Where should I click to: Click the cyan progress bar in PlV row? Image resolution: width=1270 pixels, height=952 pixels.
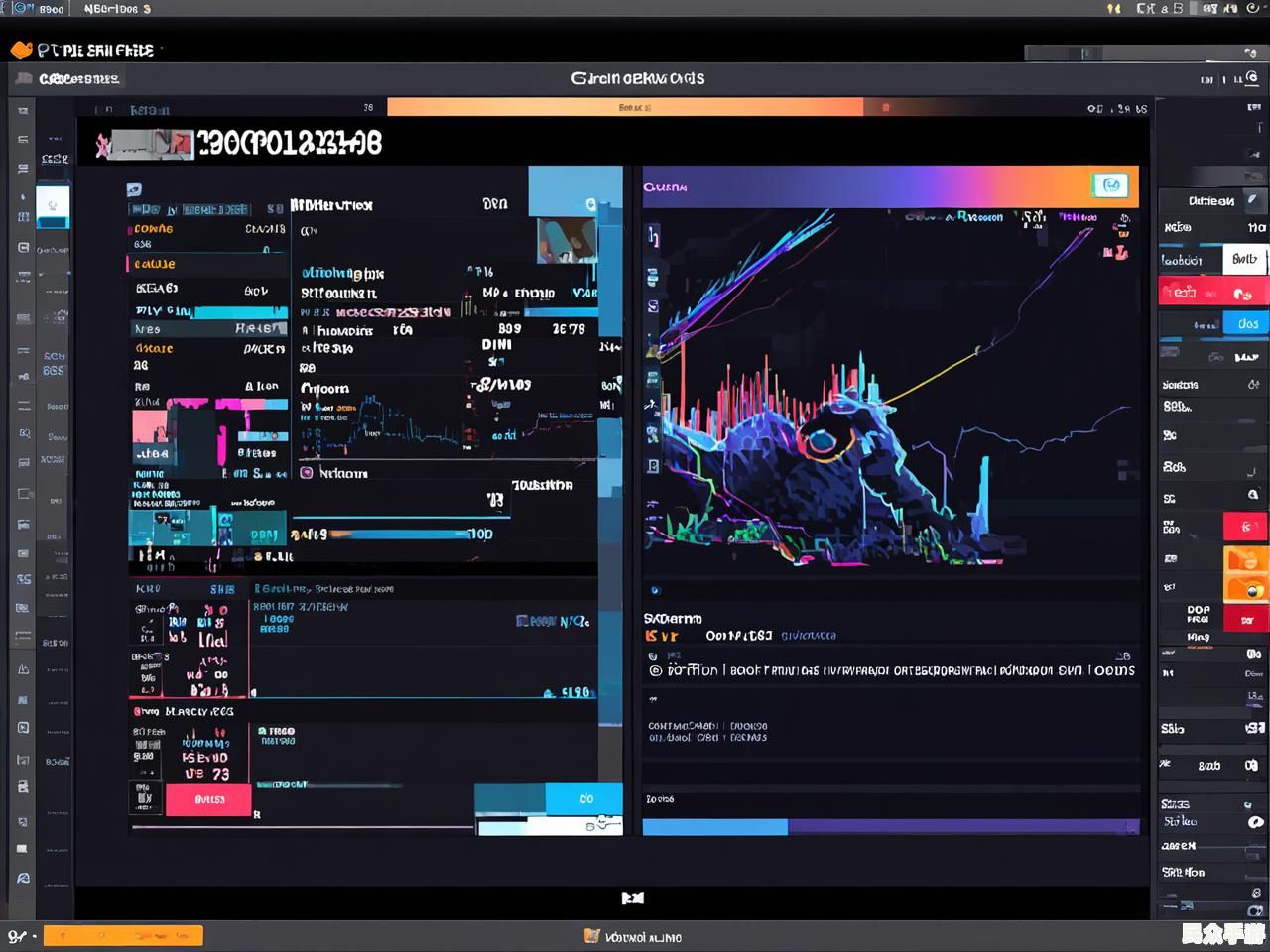(x=239, y=312)
